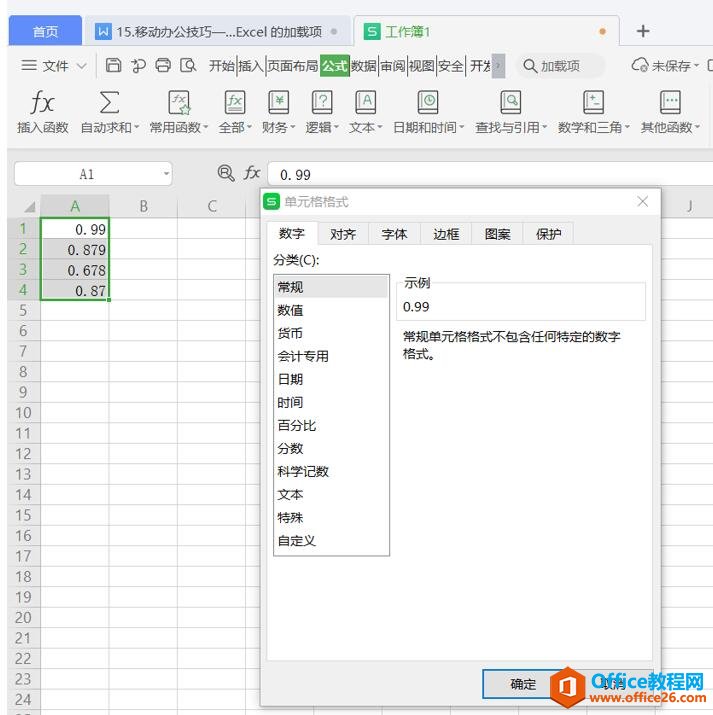713x715 pixels.
Task: Select column B header
Action: [144, 207]
